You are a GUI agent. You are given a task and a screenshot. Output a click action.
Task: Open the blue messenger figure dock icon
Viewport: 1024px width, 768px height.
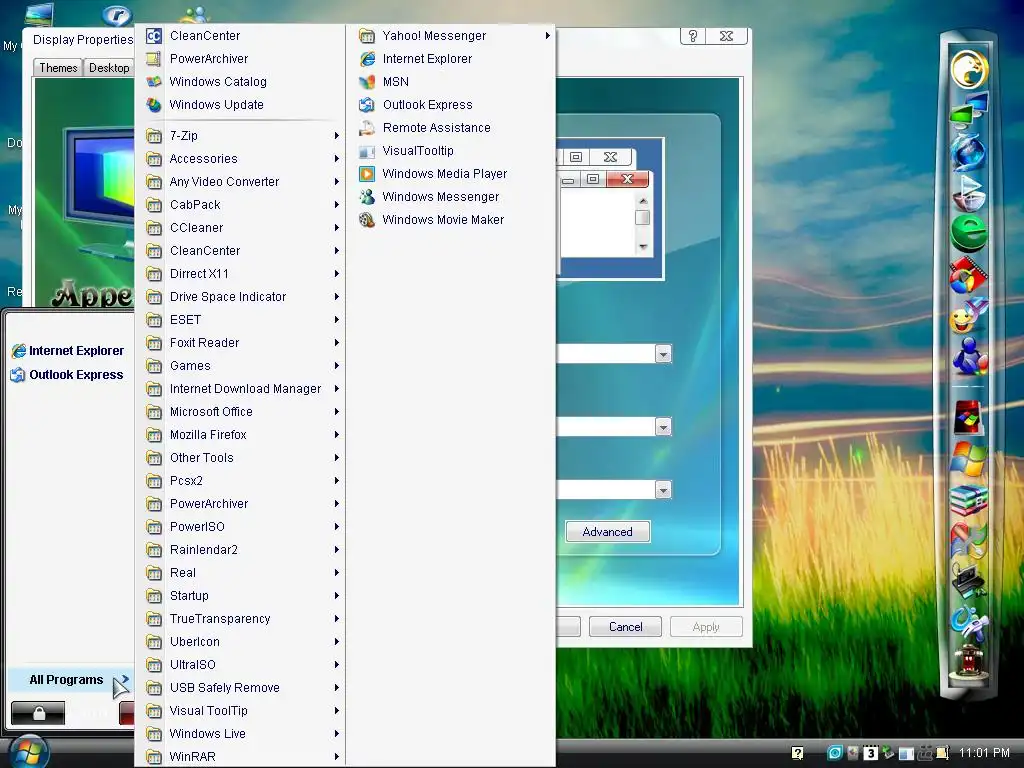(969, 357)
